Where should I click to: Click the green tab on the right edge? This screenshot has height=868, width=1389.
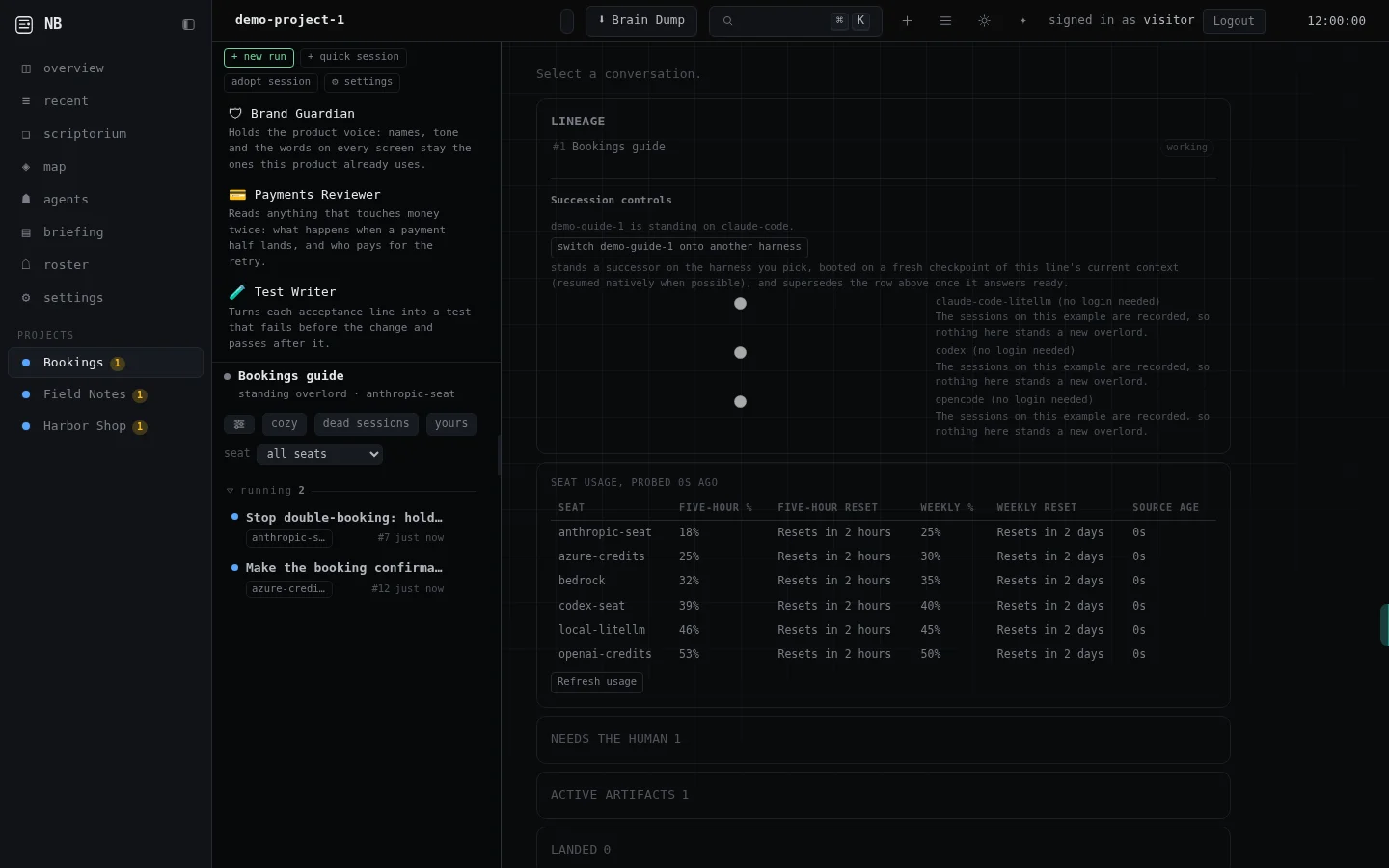(1384, 625)
